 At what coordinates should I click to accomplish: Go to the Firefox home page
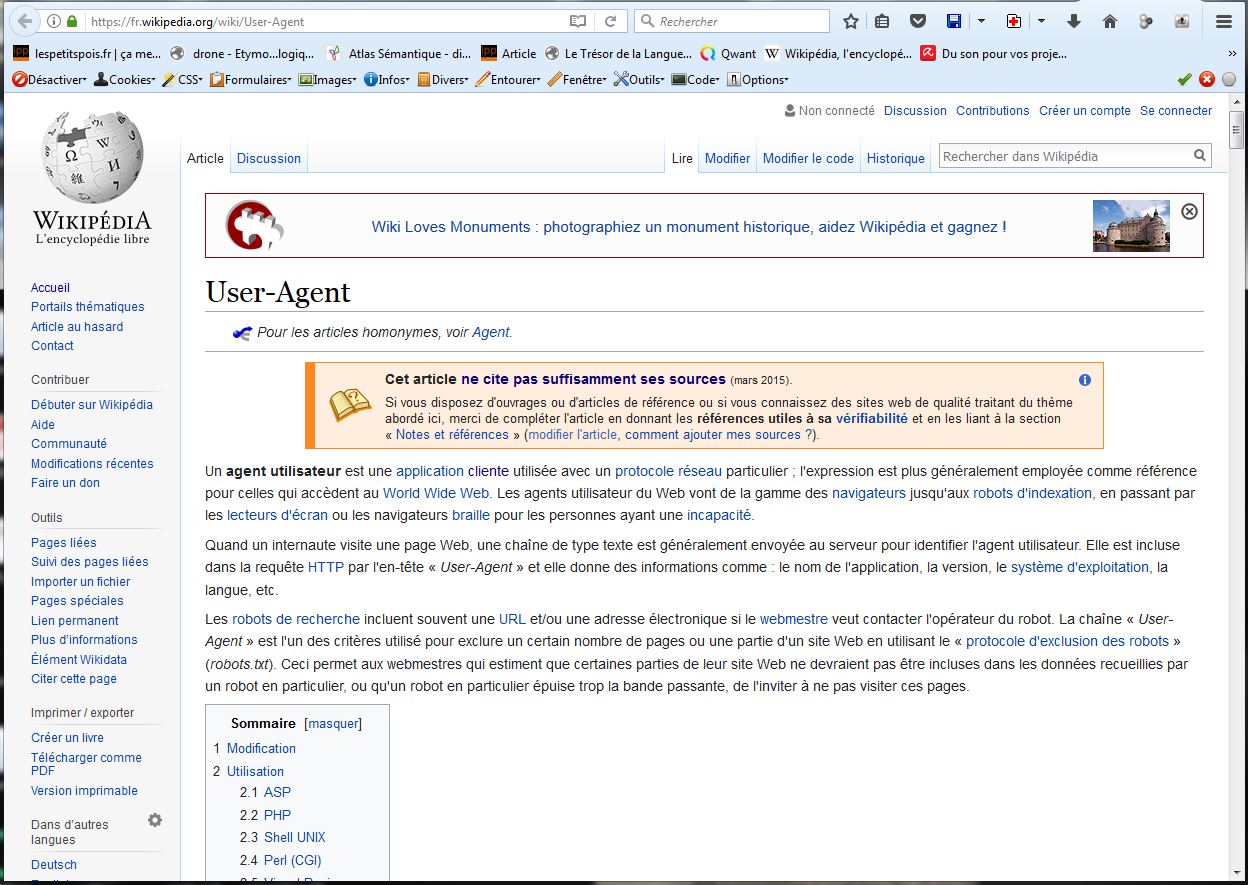pos(1109,21)
